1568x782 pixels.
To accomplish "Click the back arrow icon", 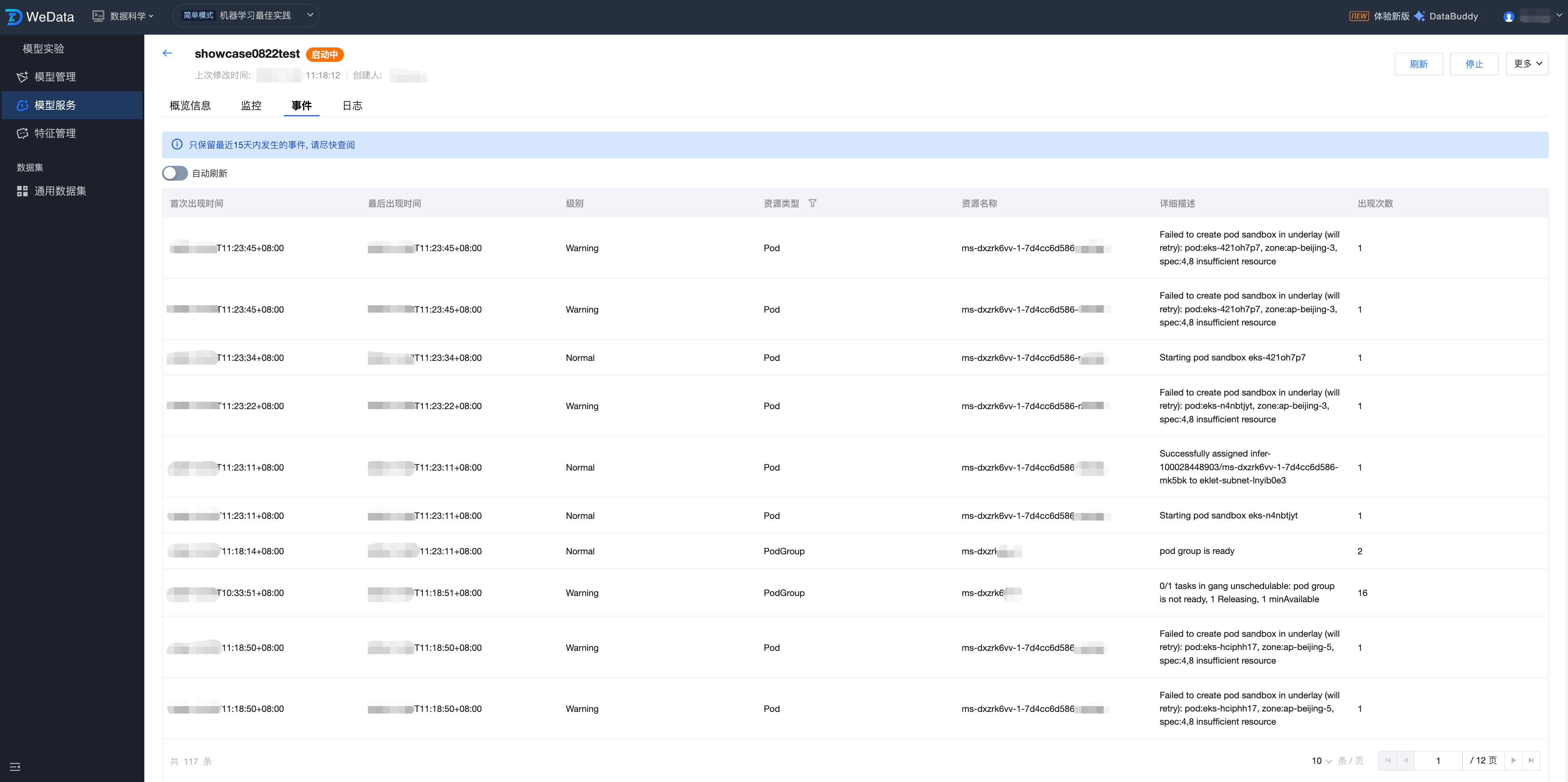I will [167, 54].
